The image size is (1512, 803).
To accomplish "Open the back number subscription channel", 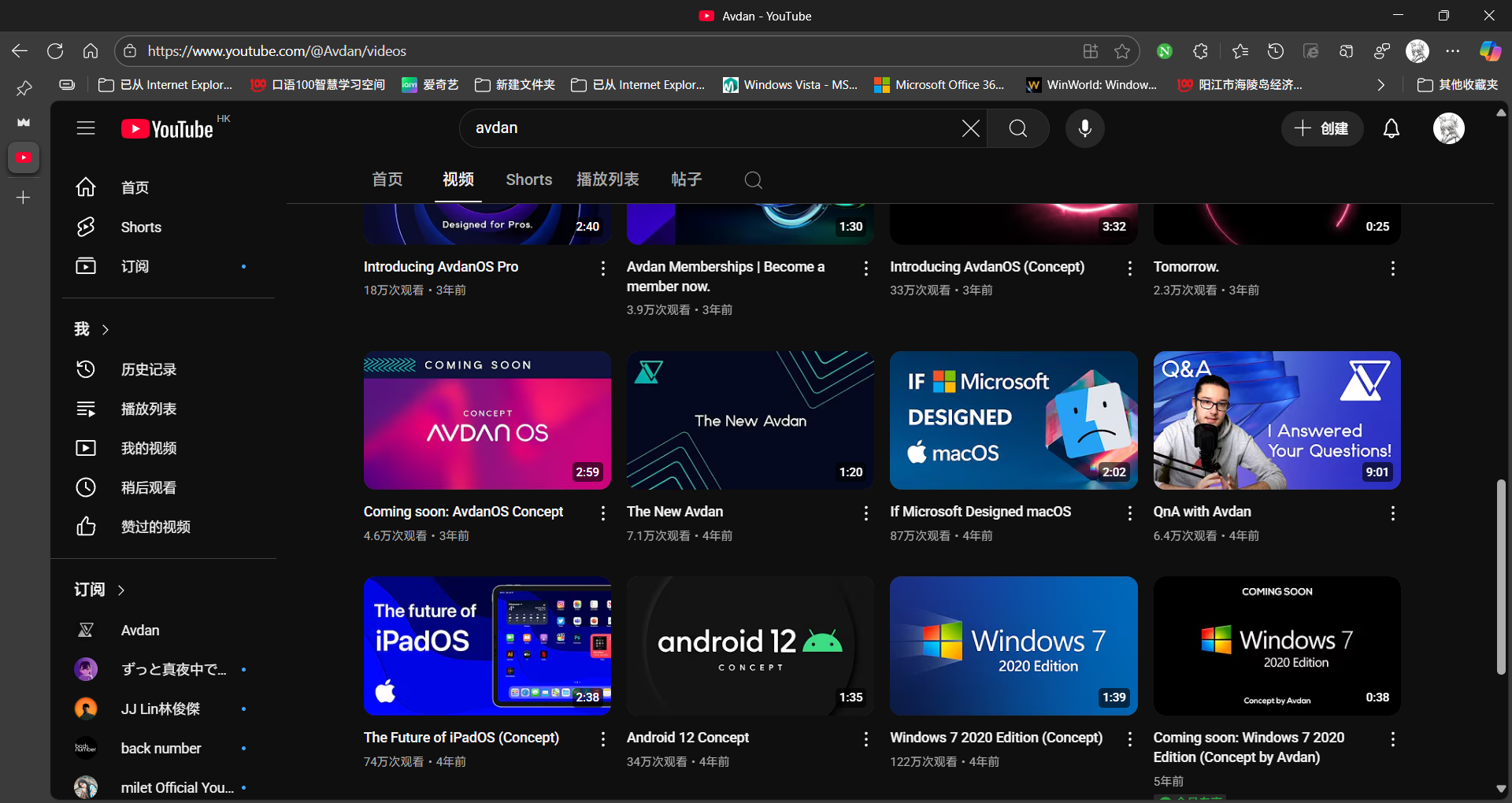I will [169, 748].
